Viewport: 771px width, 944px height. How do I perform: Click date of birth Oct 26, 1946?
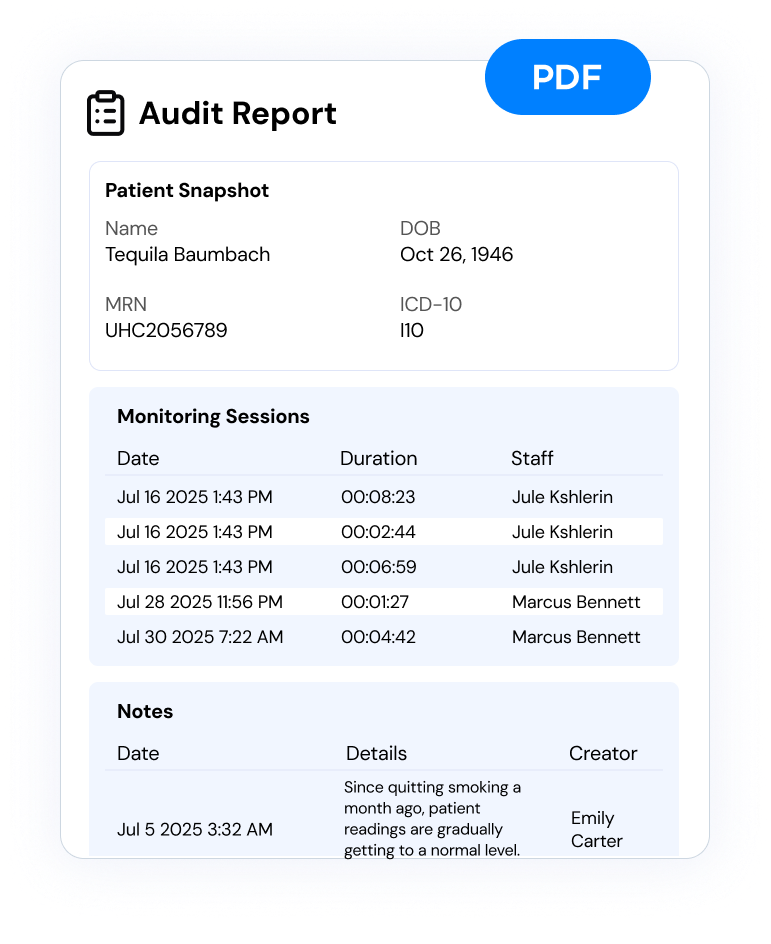tap(456, 254)
